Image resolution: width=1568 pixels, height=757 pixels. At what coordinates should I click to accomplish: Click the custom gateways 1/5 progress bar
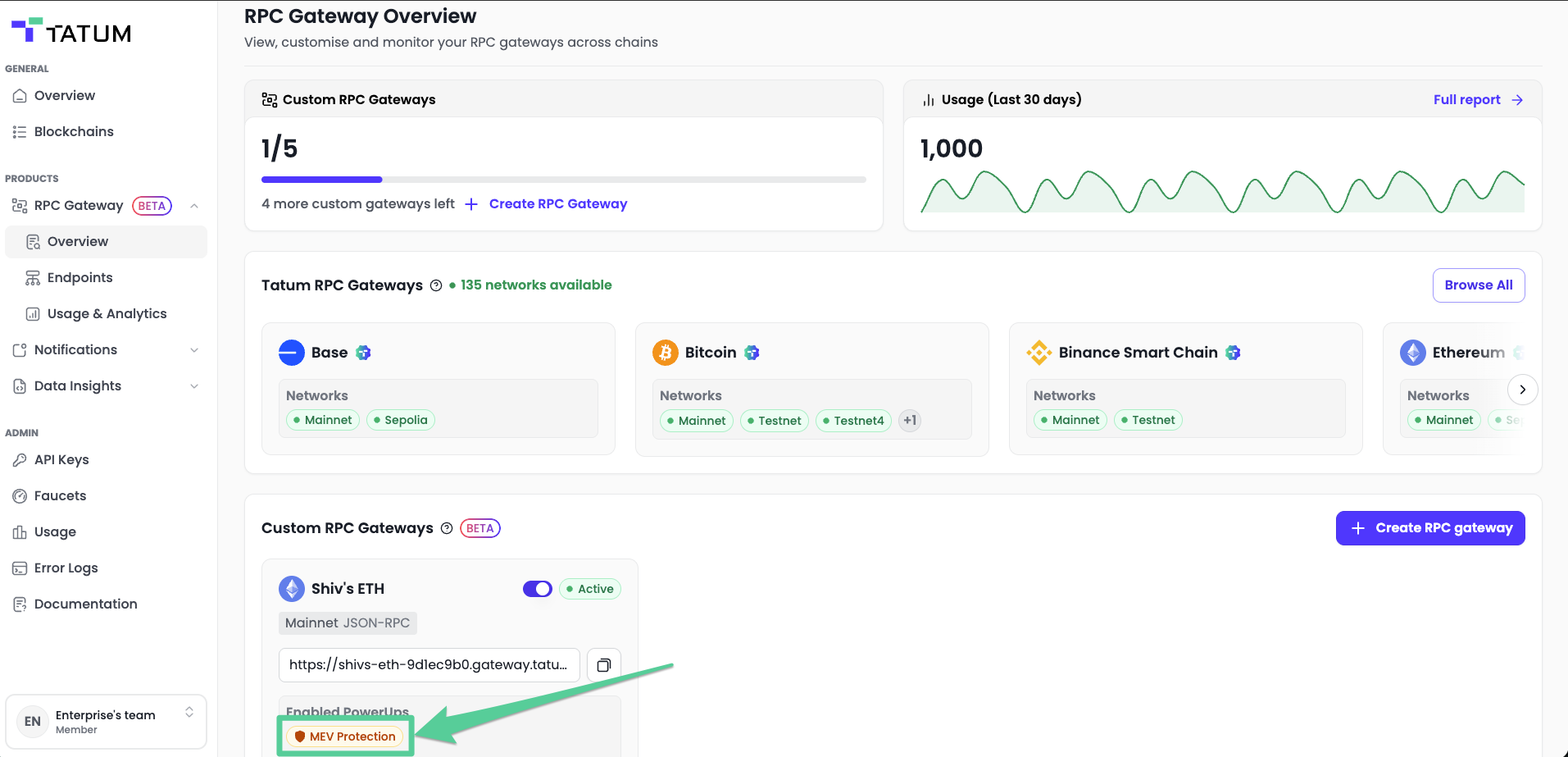pos(564,180)
